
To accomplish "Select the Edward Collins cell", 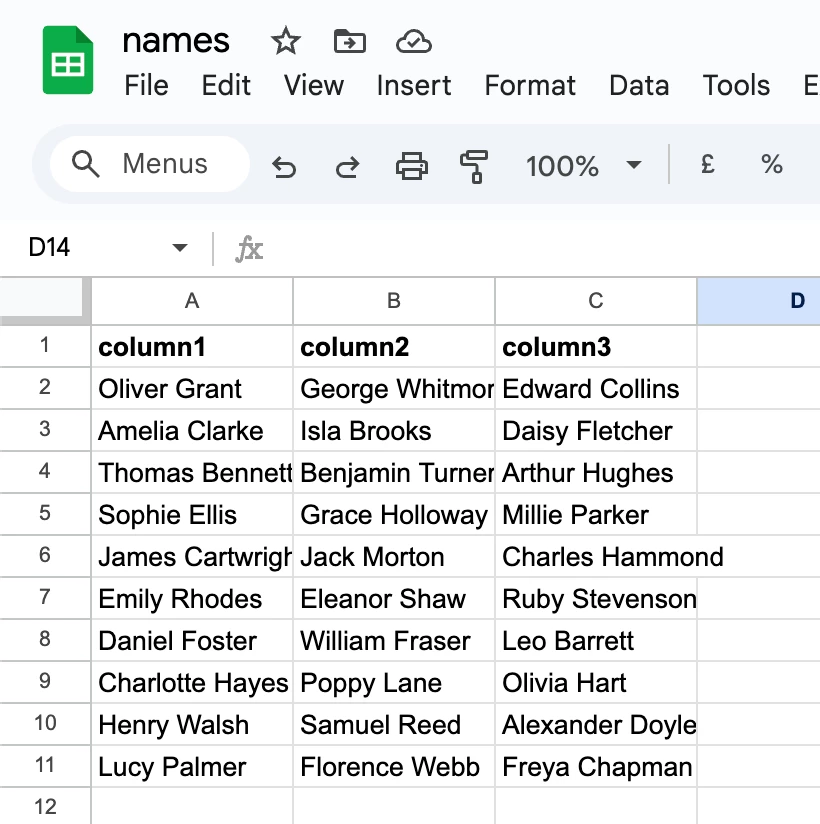I will 596,388.
